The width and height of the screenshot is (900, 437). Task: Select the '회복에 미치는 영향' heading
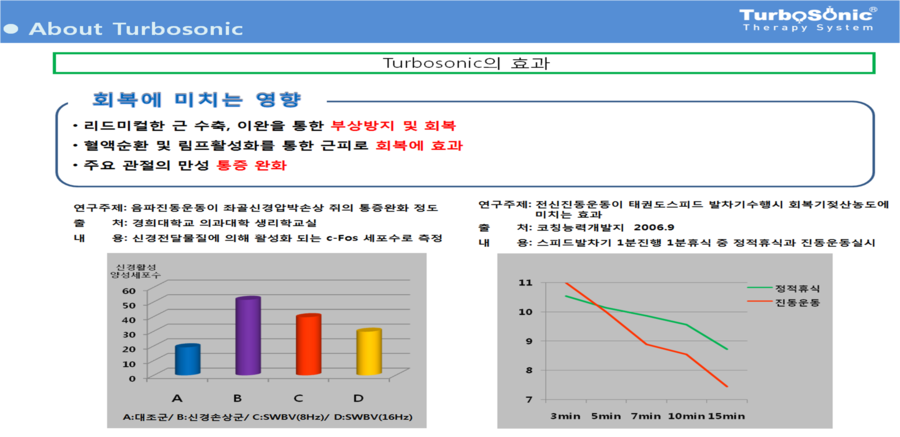click(x=196, y=100)
